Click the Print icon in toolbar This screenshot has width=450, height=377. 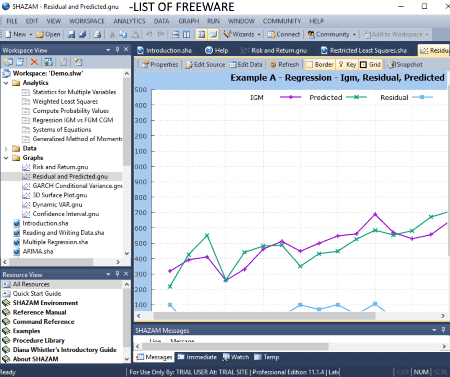tap(97, 34)
